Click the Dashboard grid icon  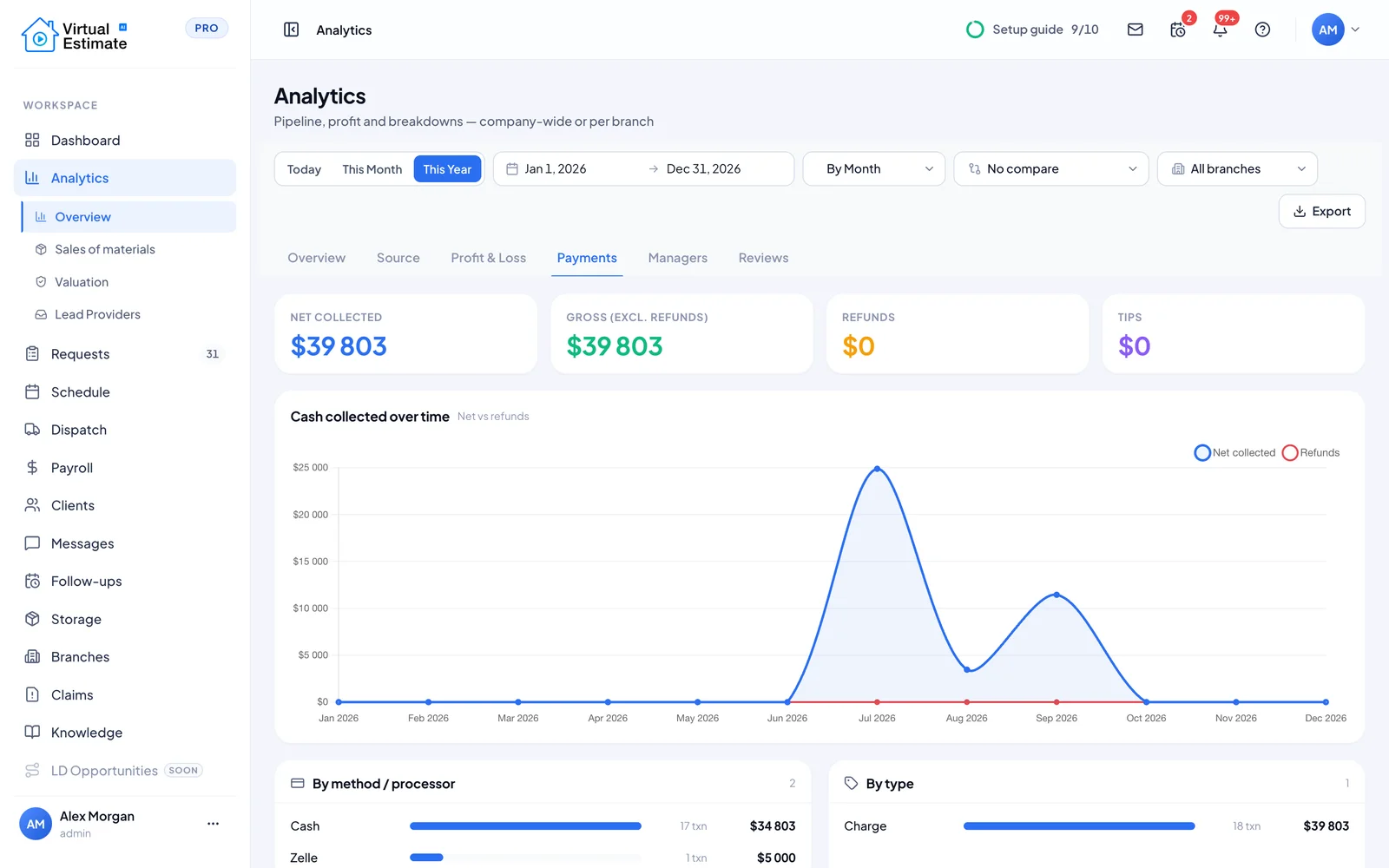pyautogui.click(x=32, y=140)
